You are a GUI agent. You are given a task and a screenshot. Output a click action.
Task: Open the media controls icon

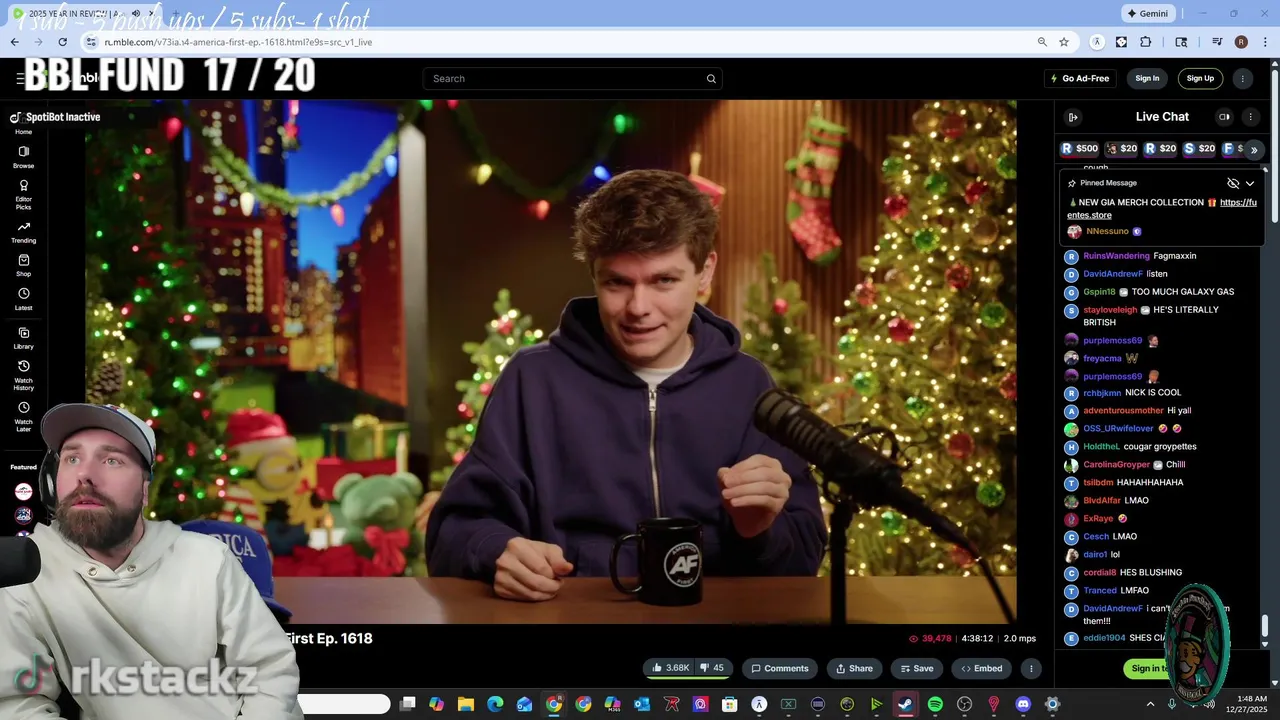coord(1217,42)
